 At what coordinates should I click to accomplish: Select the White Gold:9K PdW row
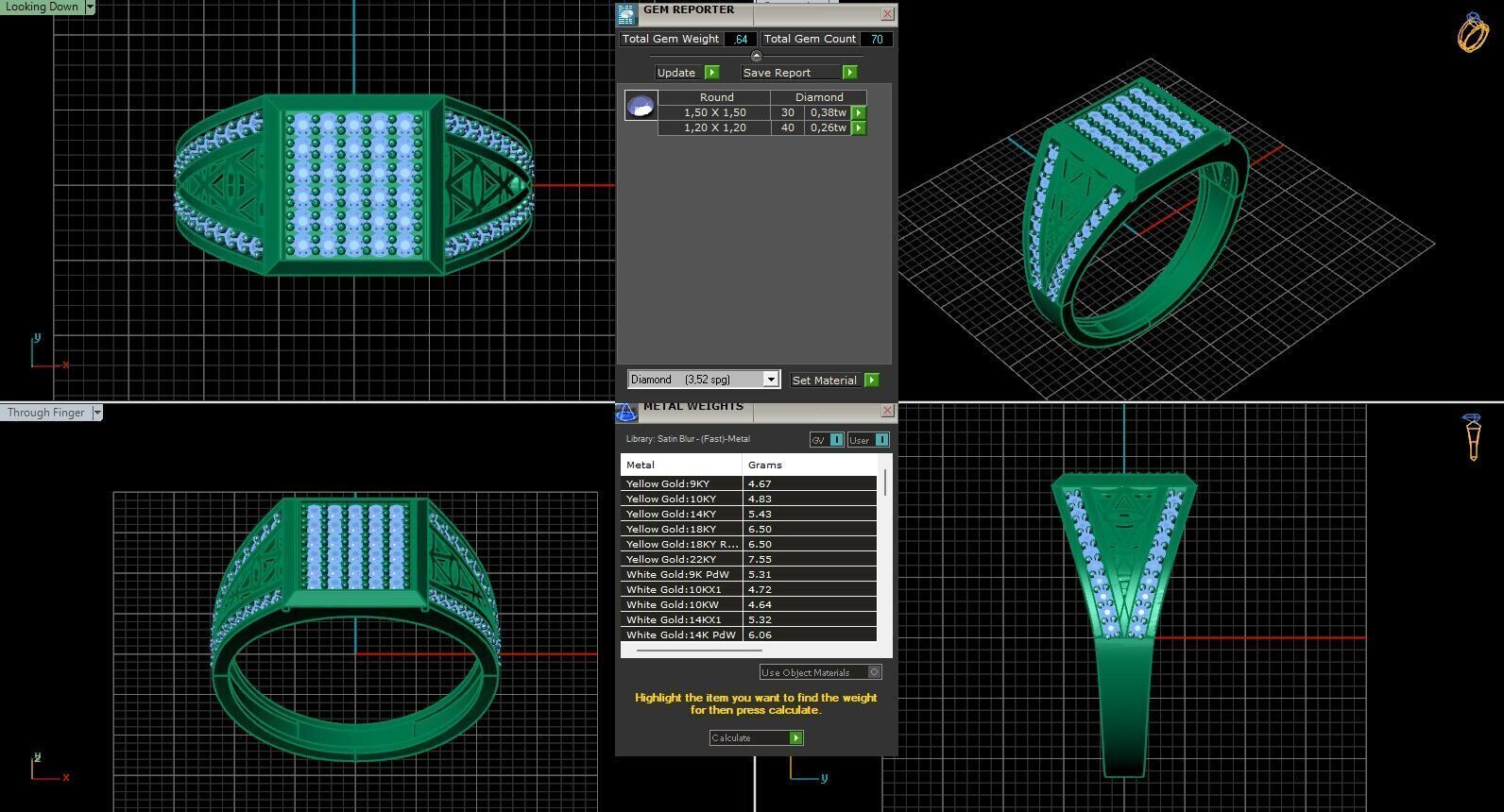pyautogui.click(x=749, y=574)
